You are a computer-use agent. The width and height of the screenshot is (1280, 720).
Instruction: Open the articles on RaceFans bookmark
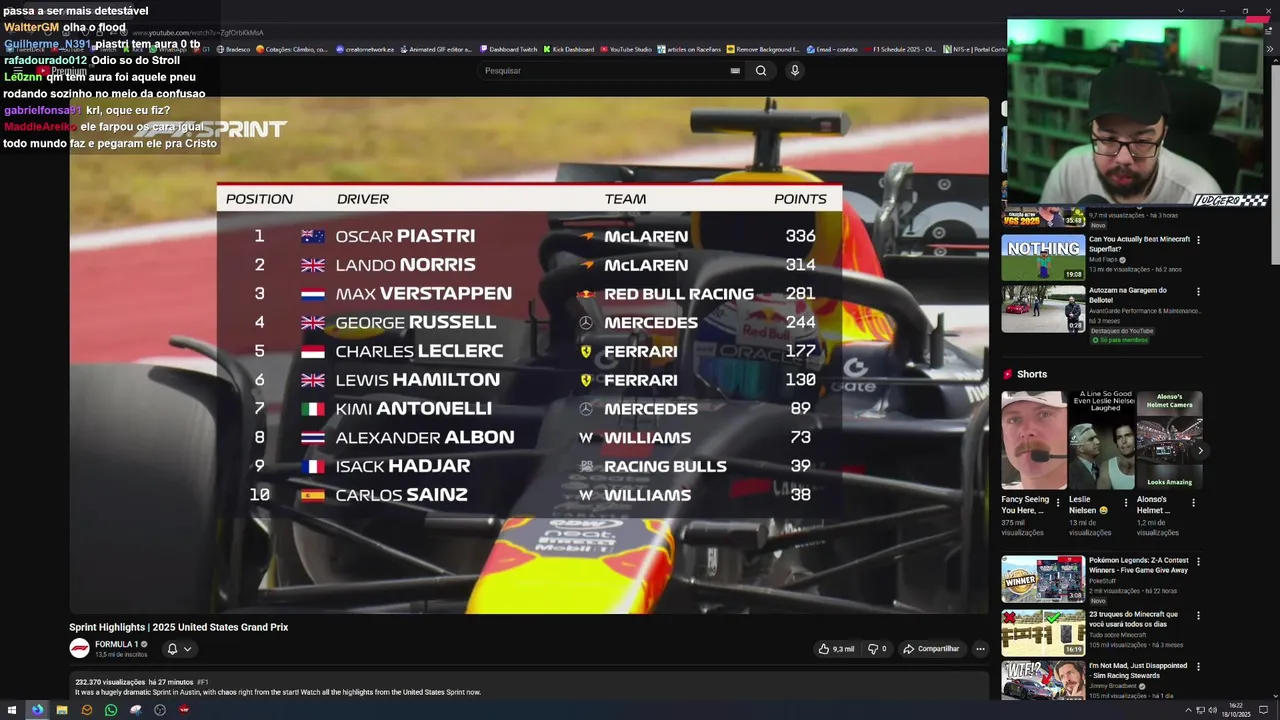689,49
